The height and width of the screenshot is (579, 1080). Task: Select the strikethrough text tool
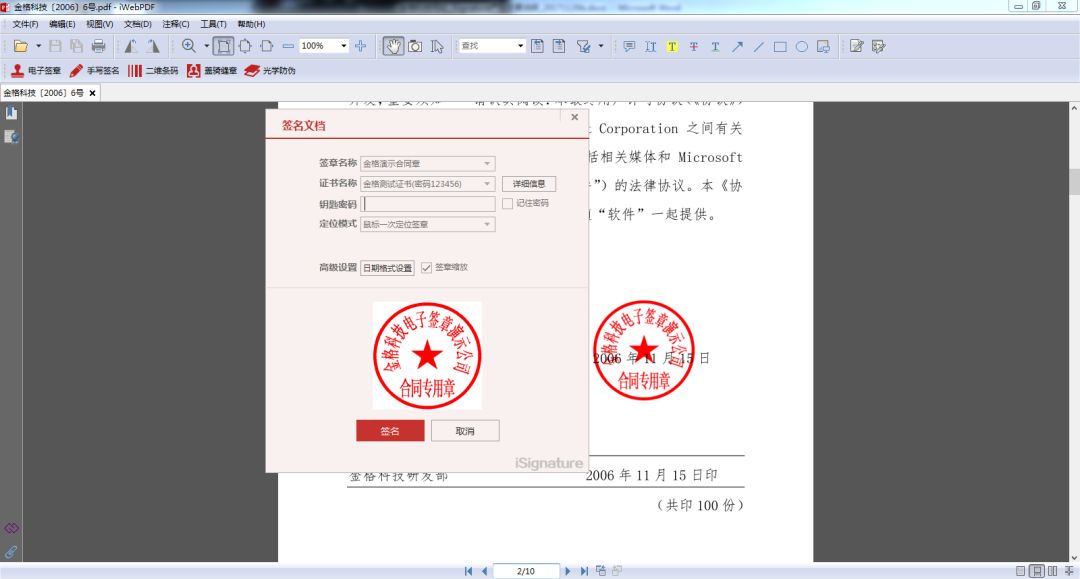[x=694, y=46]
